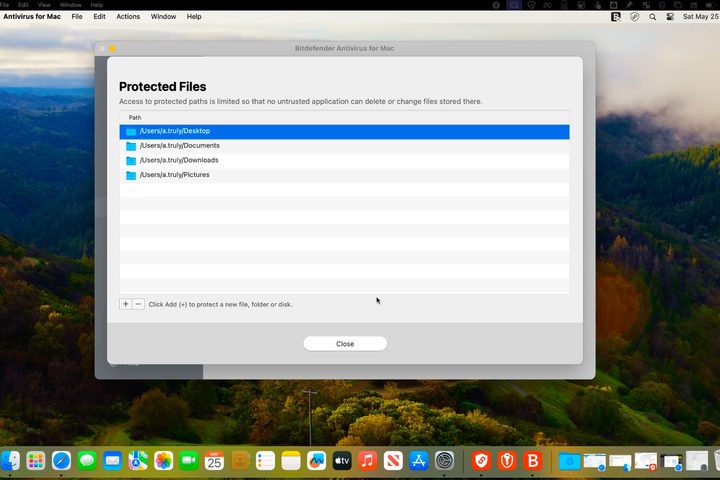
Task: Select the /Users/a.truly/Pictures row
Action: (344, 175)
